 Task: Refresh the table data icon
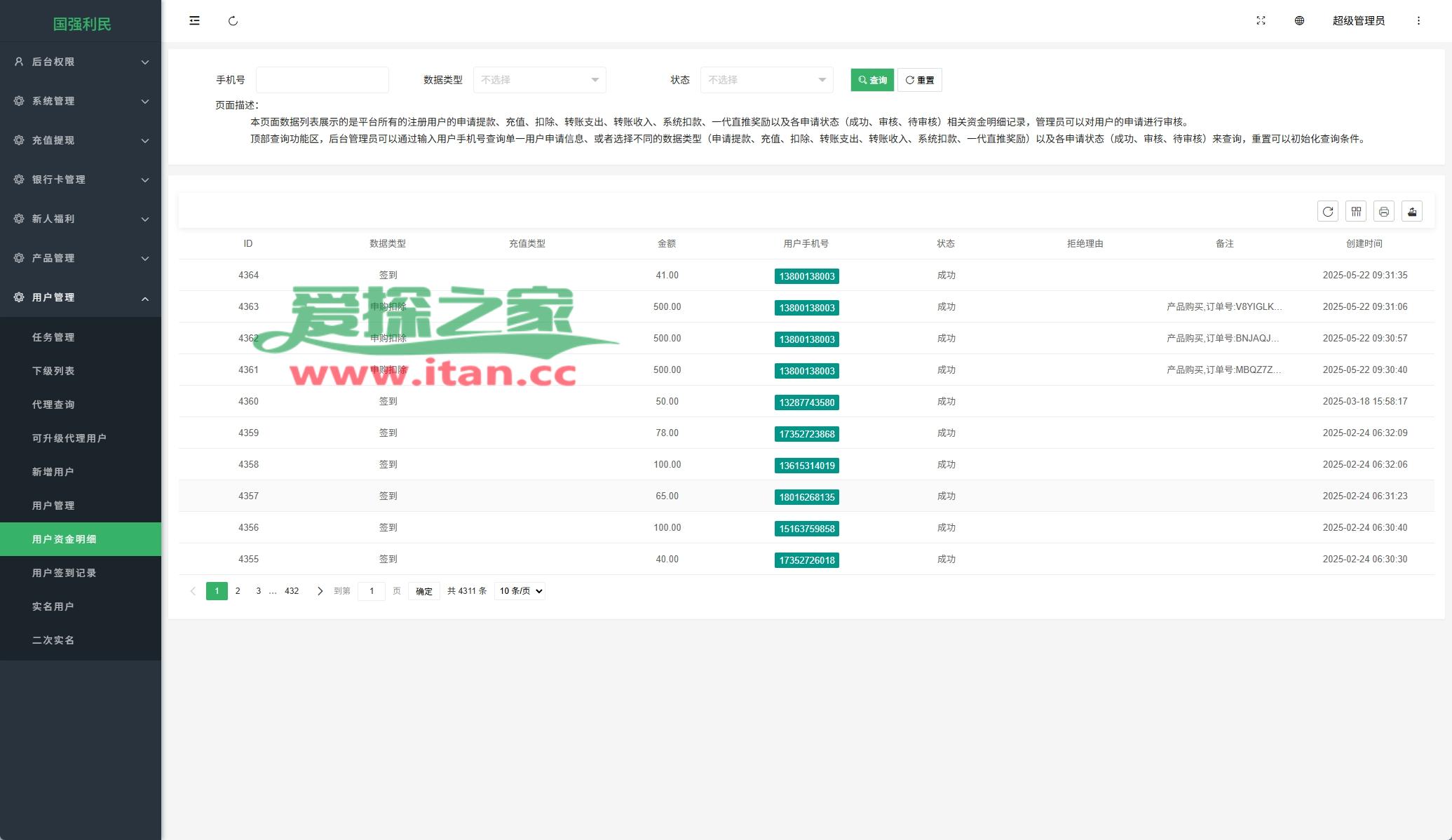pos(1327,212)
